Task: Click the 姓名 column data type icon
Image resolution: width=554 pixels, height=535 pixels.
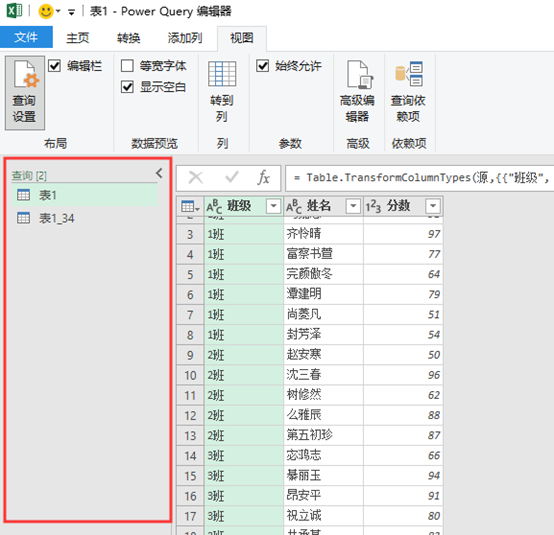Action: [294, 206]
